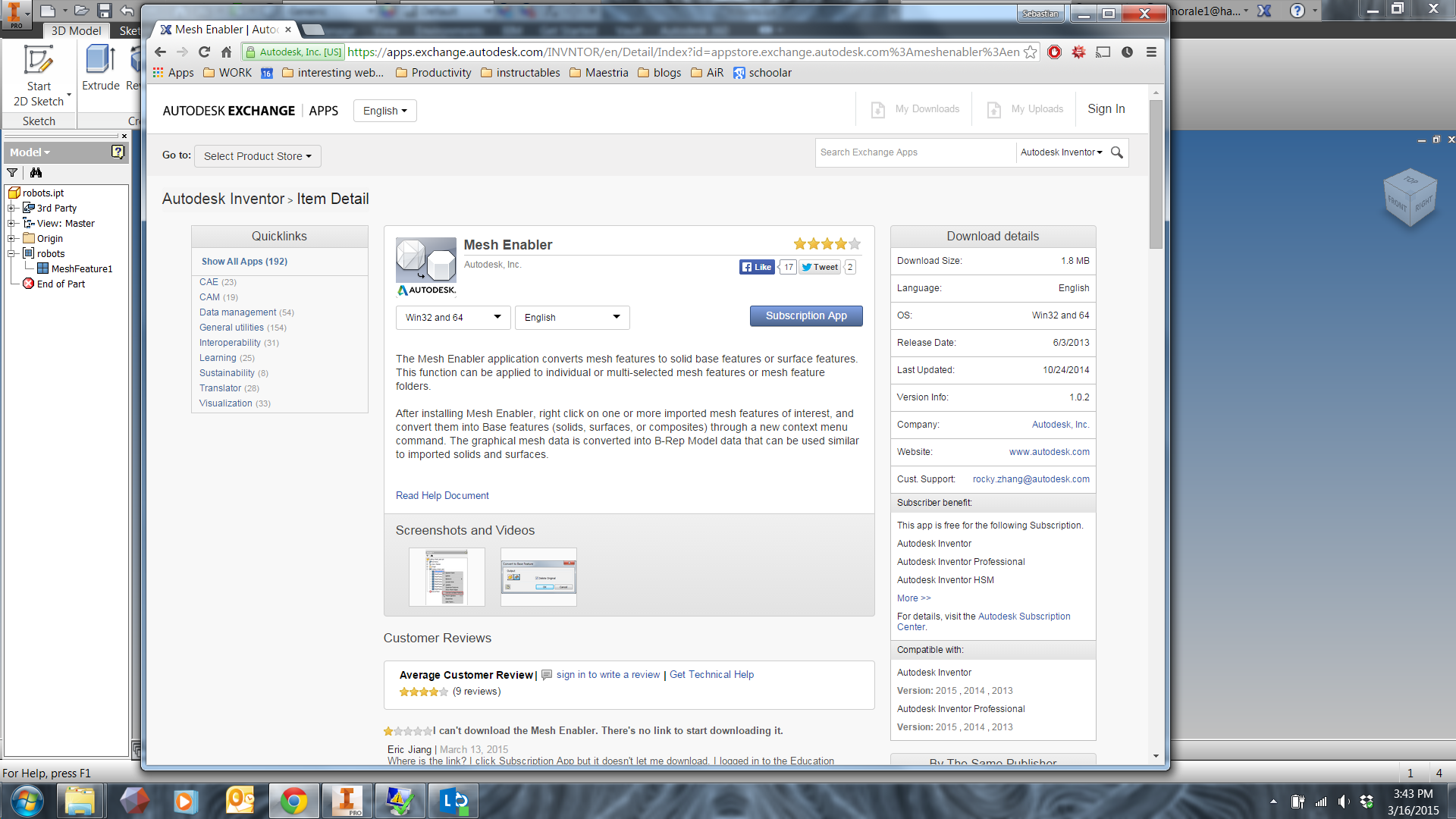The height and width of the screenshot is (819, 1456).
Task: Click the End of Part marker icon
Action: [30, 284]
